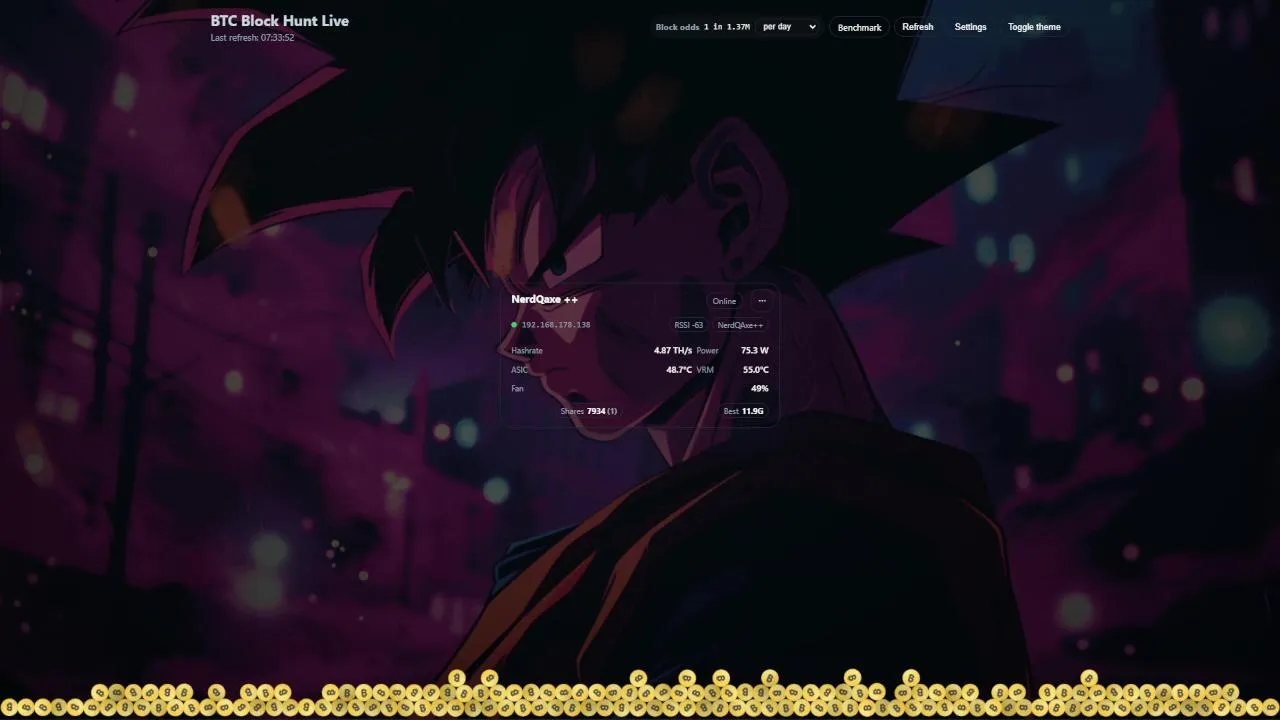
Task: Click the Fan label
Action: pos(517,389)
